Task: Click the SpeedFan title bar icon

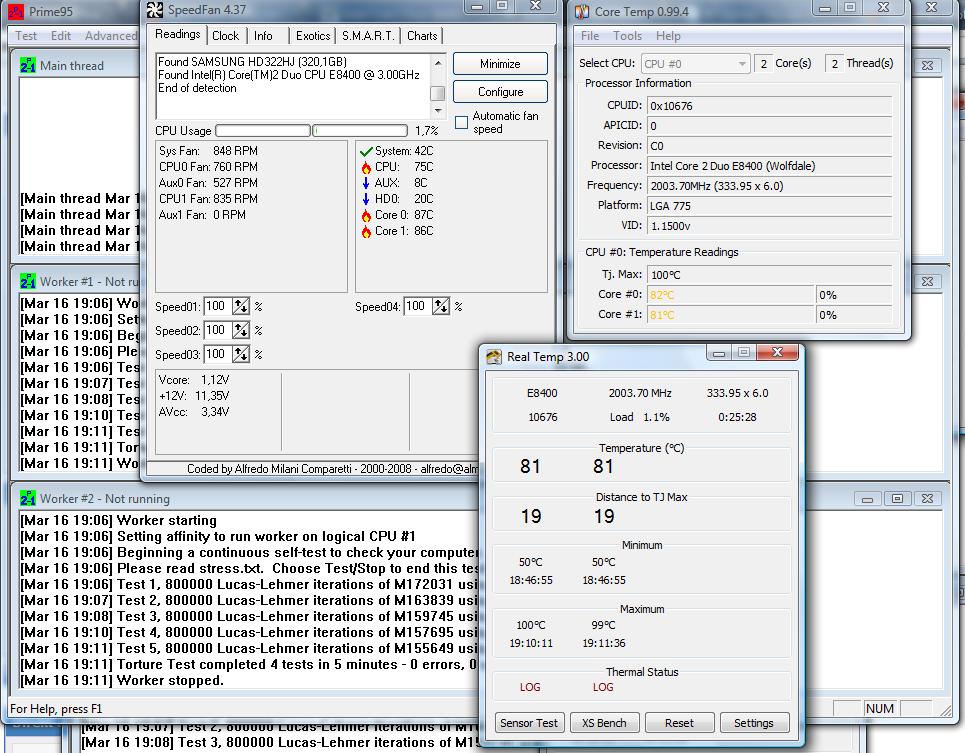Action: 155,10
